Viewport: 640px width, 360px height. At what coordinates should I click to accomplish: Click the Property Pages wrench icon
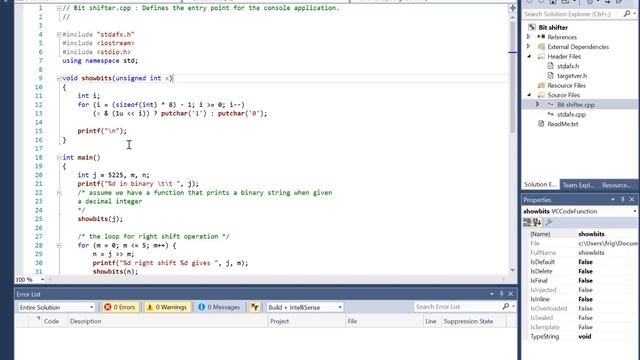[549, 222]
